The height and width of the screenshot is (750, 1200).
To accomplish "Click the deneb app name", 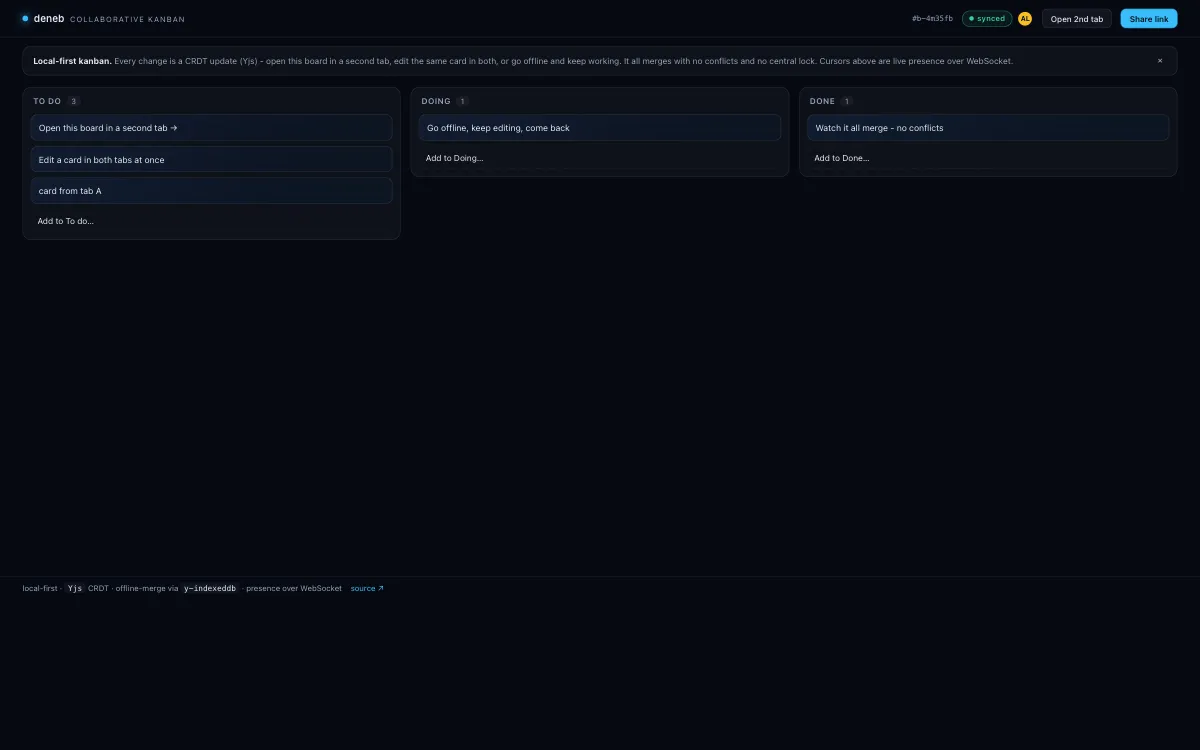I will coord(49,18).
